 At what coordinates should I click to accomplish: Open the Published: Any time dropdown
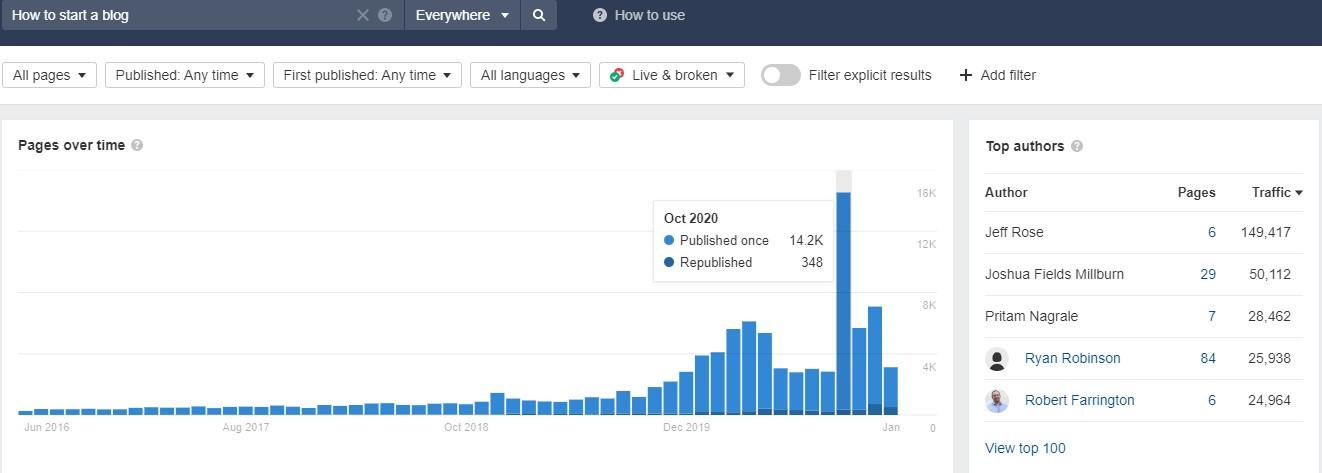click(184, 75)
